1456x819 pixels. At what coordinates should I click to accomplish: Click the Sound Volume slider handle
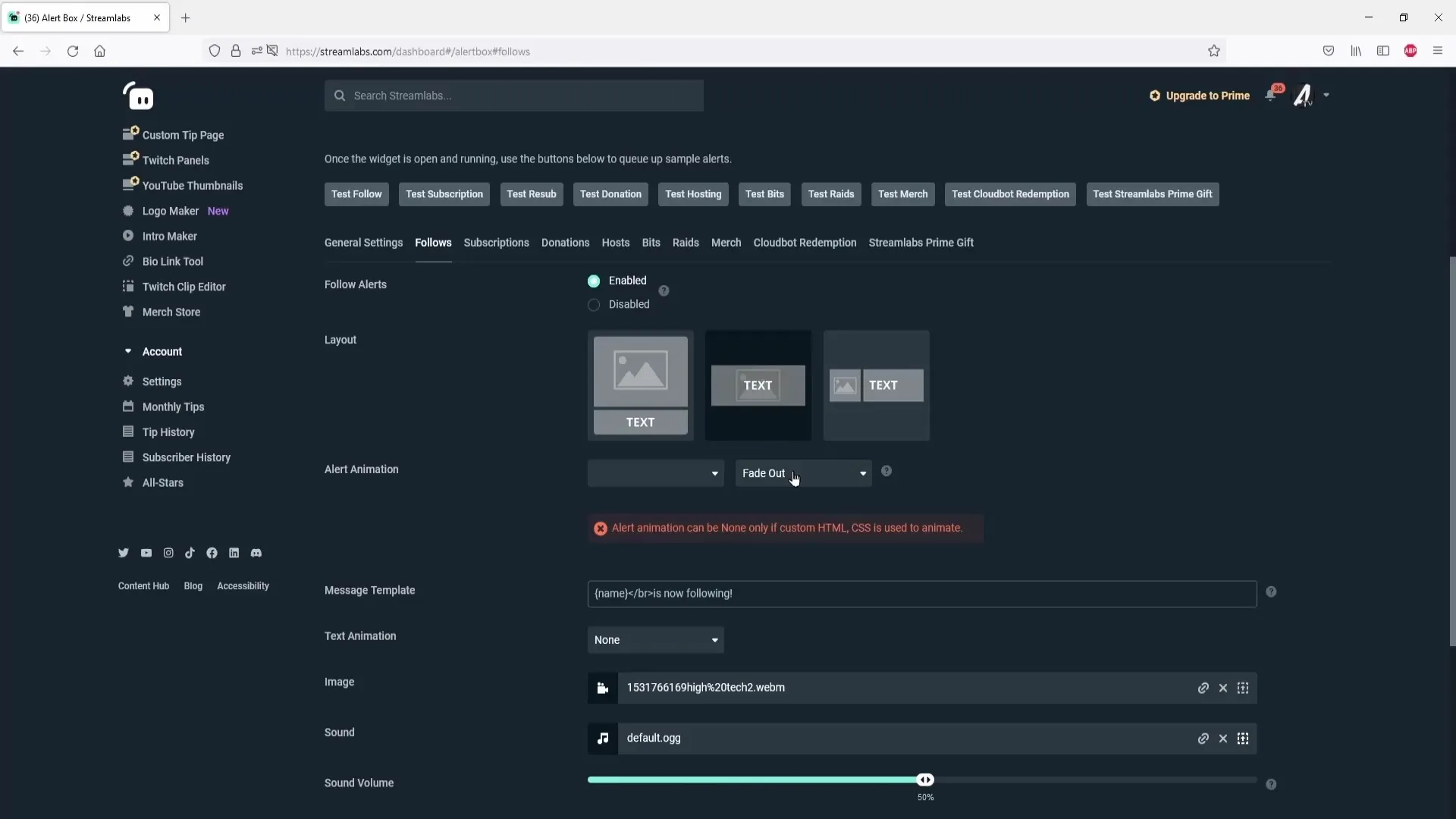click(x=925, y=780)
